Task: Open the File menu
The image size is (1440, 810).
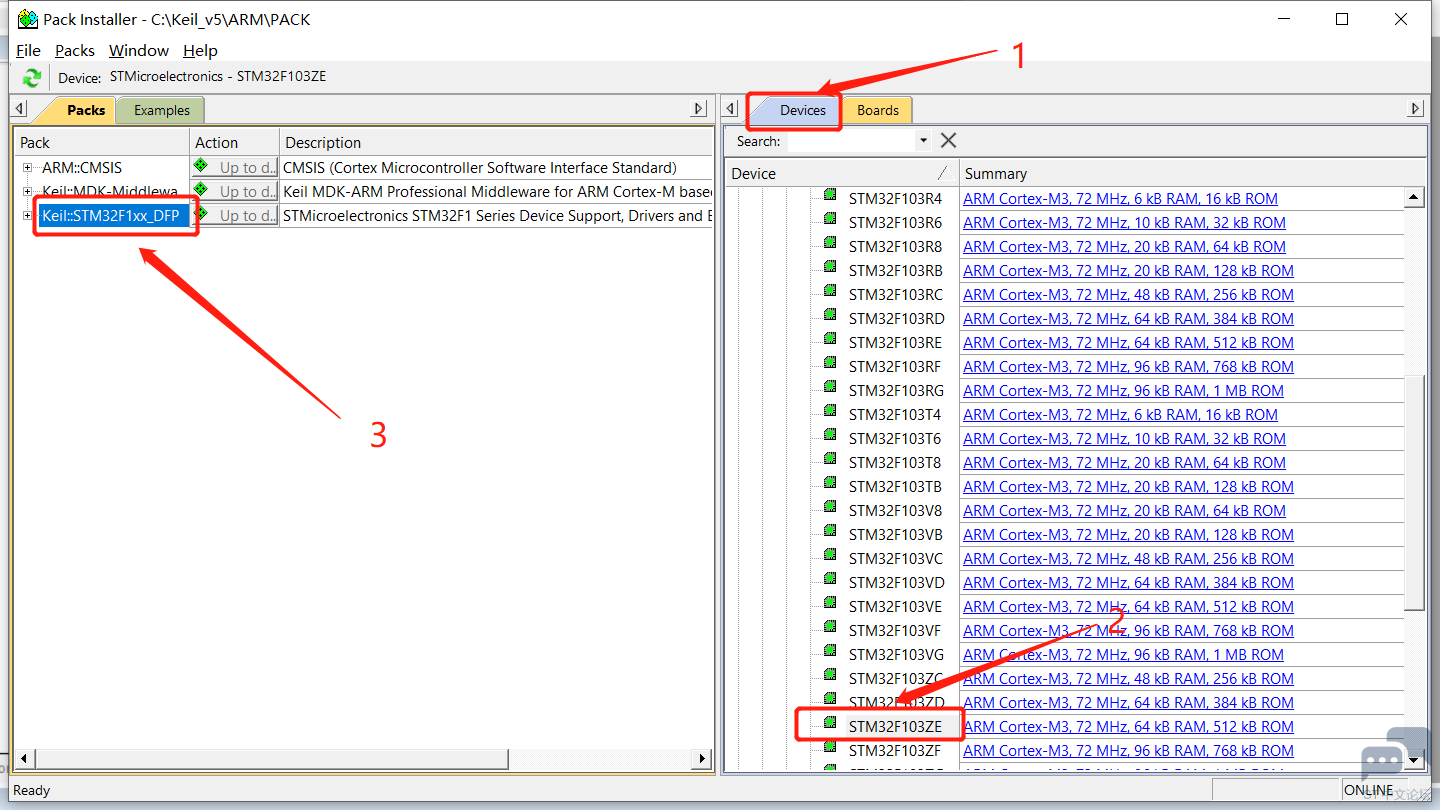Action: coord(28,51)
